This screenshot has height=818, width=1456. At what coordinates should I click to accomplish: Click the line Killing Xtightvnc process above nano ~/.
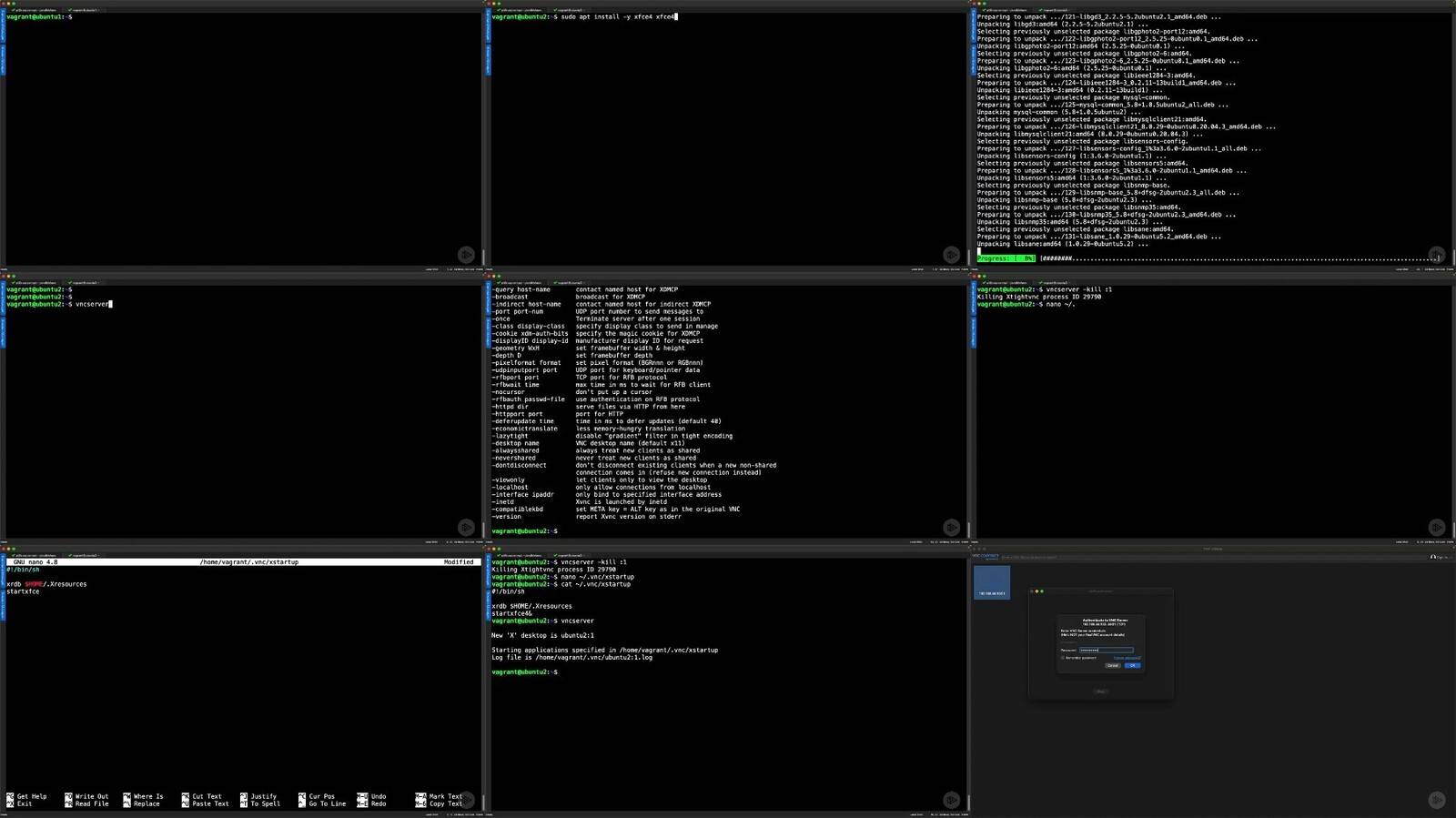1039,297
